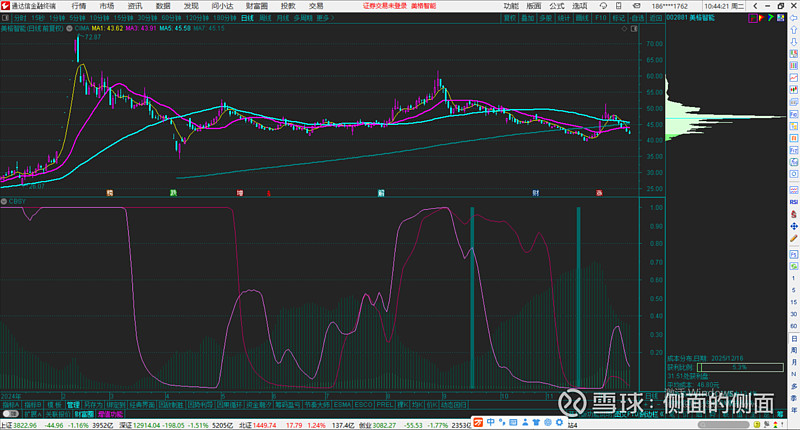Expand the 更多 period options
The image size is (800, 430).
click(325, 18)
